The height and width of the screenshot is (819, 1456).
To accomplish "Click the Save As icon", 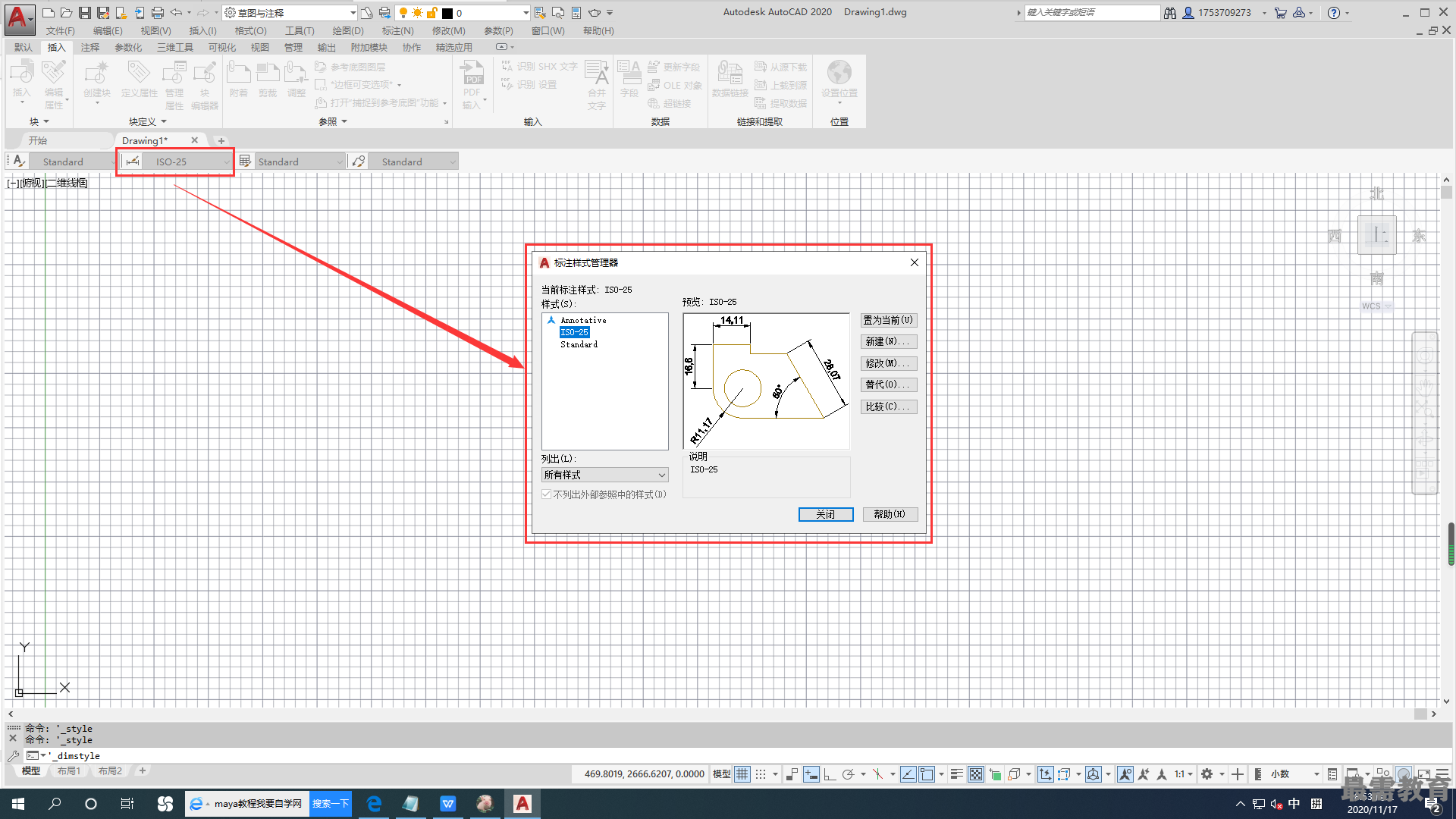I will pos(102,13).
